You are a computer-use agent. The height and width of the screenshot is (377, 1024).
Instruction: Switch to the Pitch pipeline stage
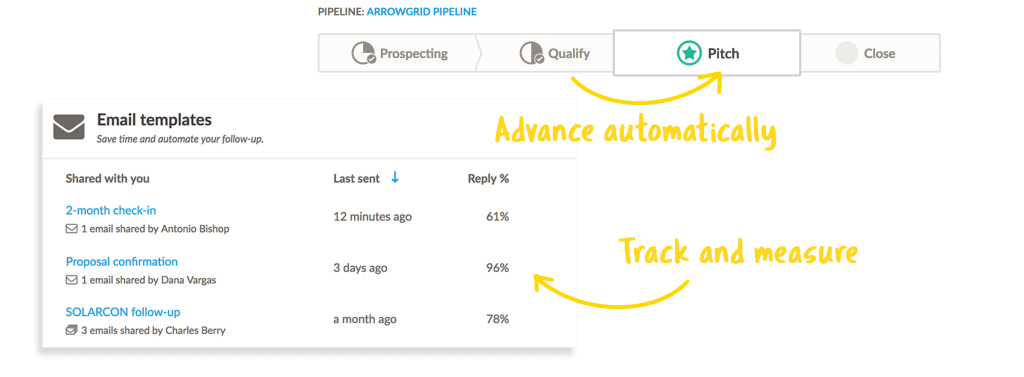[x=707, y=54]
